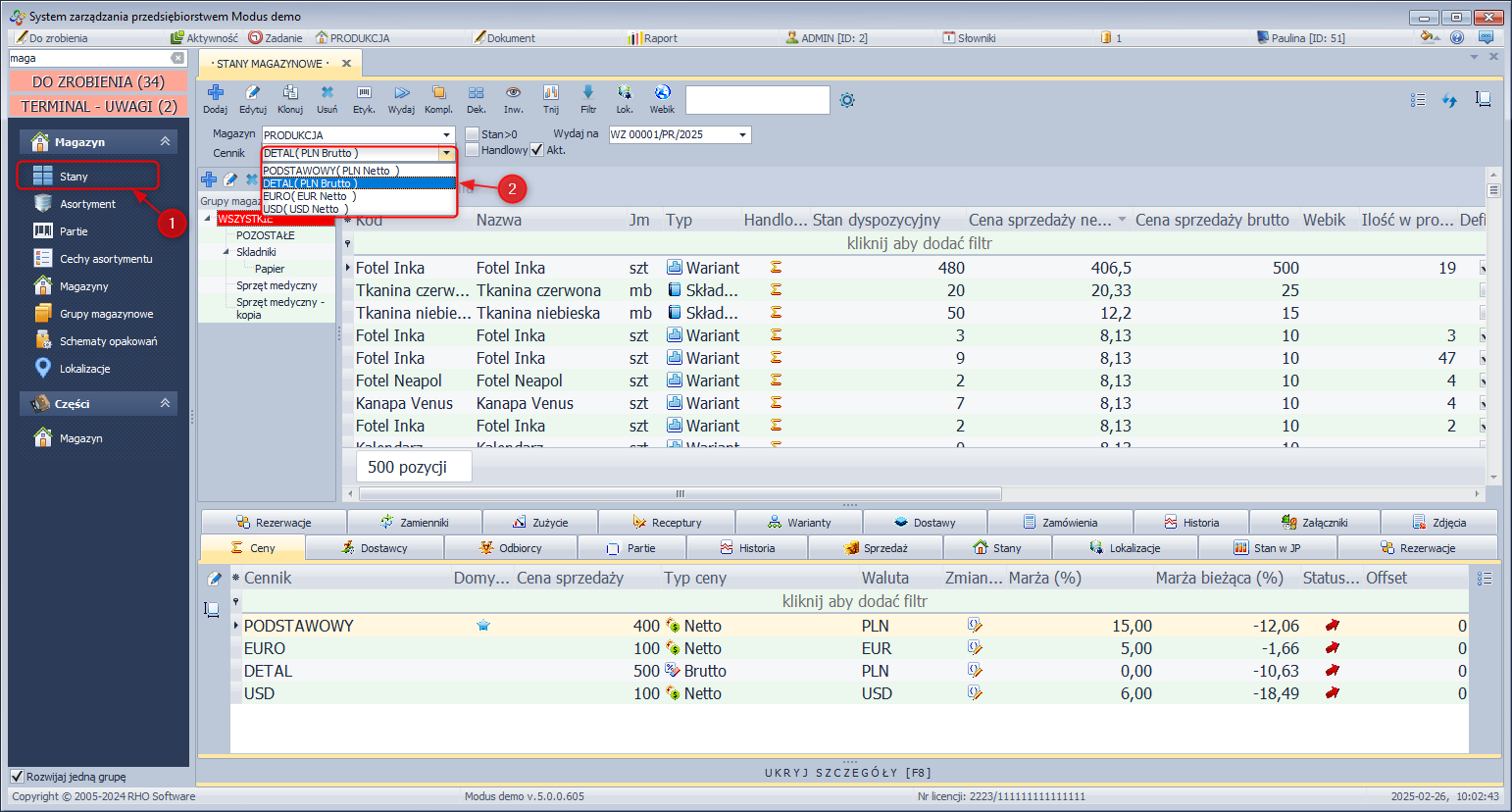Expand the Wydaj na document dropdown

click(742, 135)
